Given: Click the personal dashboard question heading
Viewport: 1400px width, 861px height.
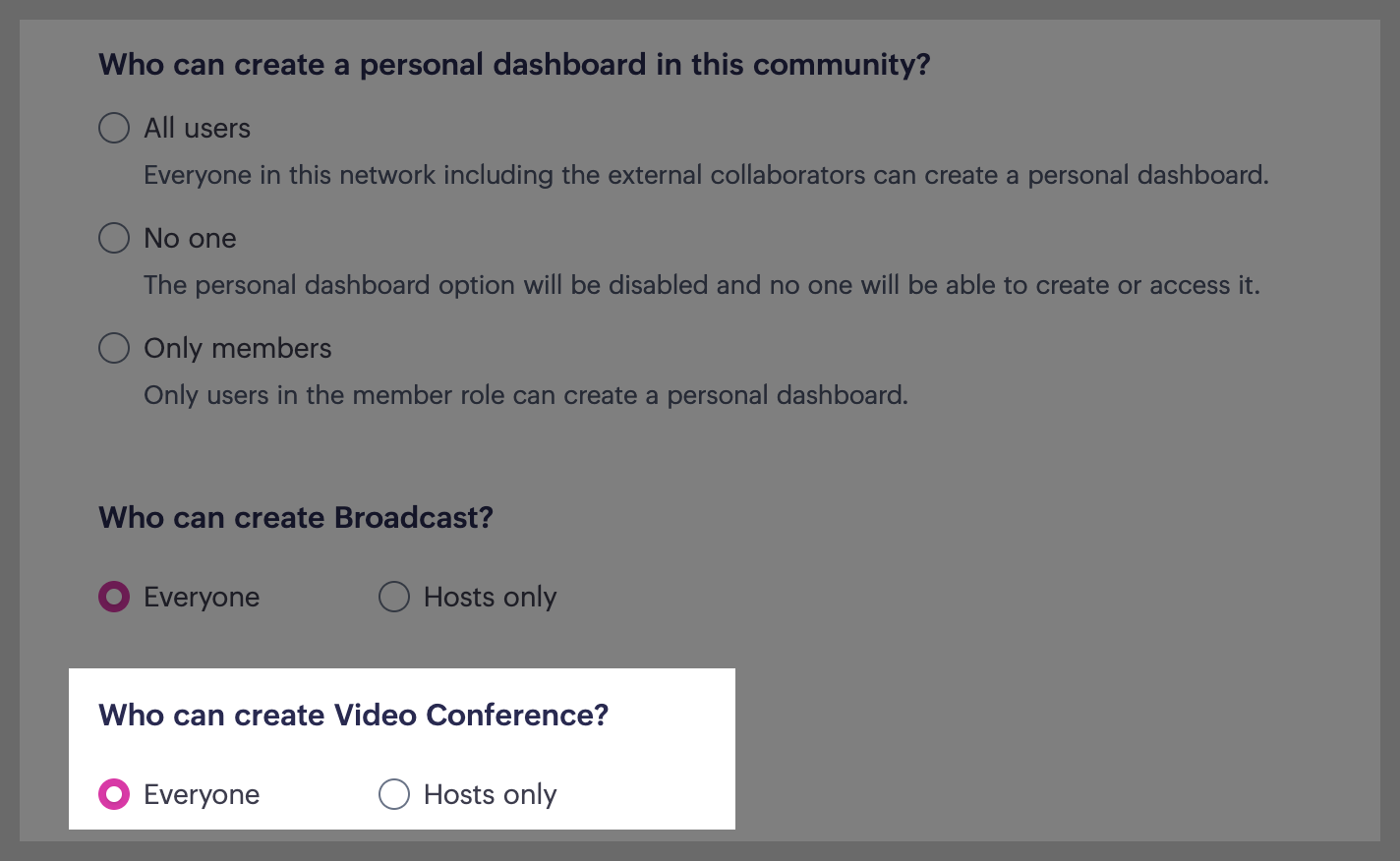Looking at the screenshot, I should click(514, 65).
